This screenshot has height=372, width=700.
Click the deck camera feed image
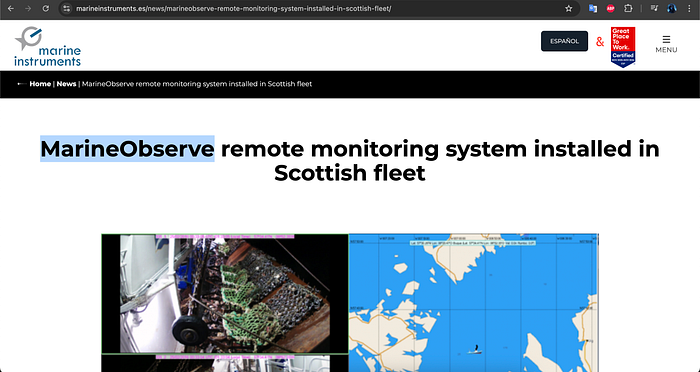point(225,294)
